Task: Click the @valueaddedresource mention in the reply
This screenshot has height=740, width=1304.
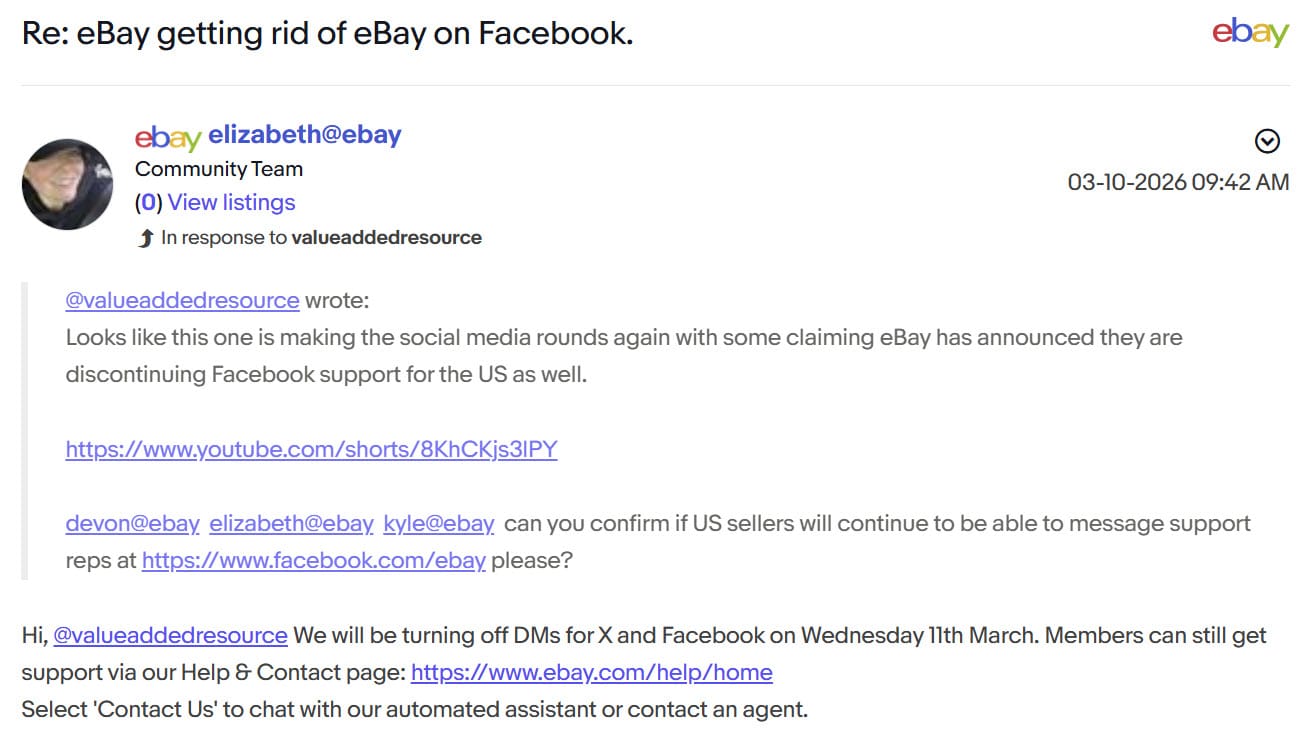Action: click(x=170, y=635)
